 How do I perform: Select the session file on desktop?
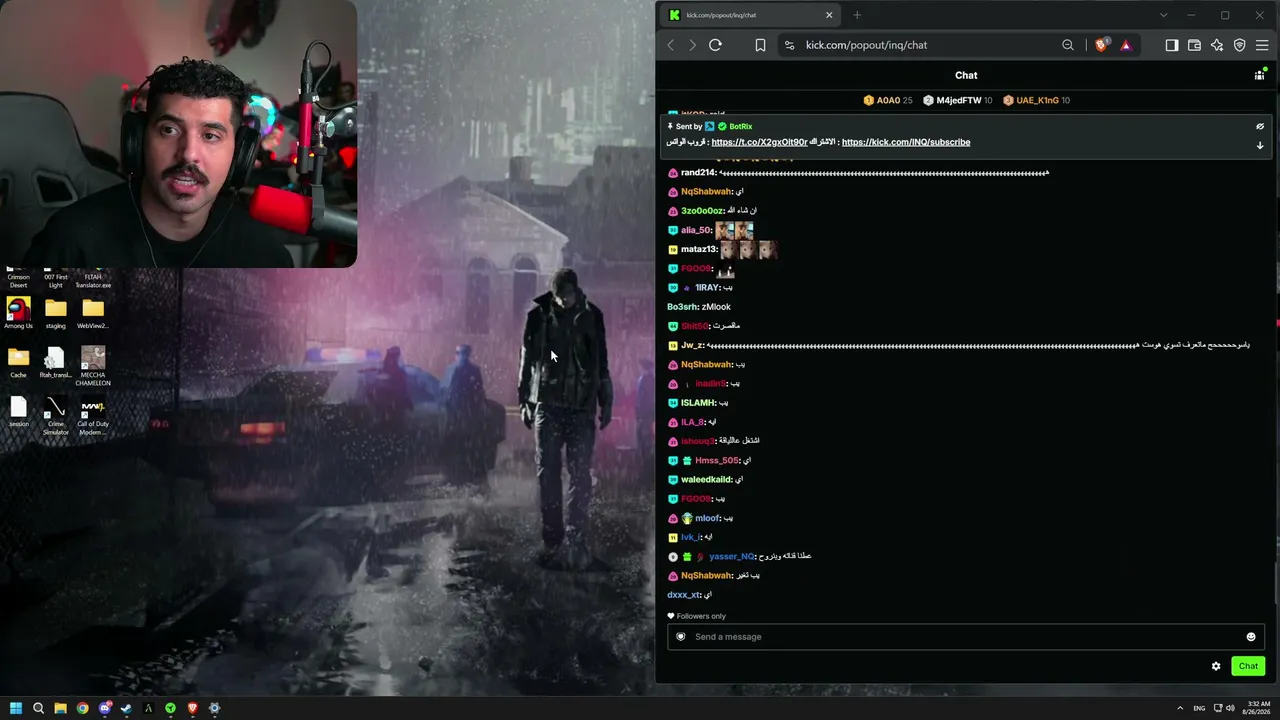(18, 411)
